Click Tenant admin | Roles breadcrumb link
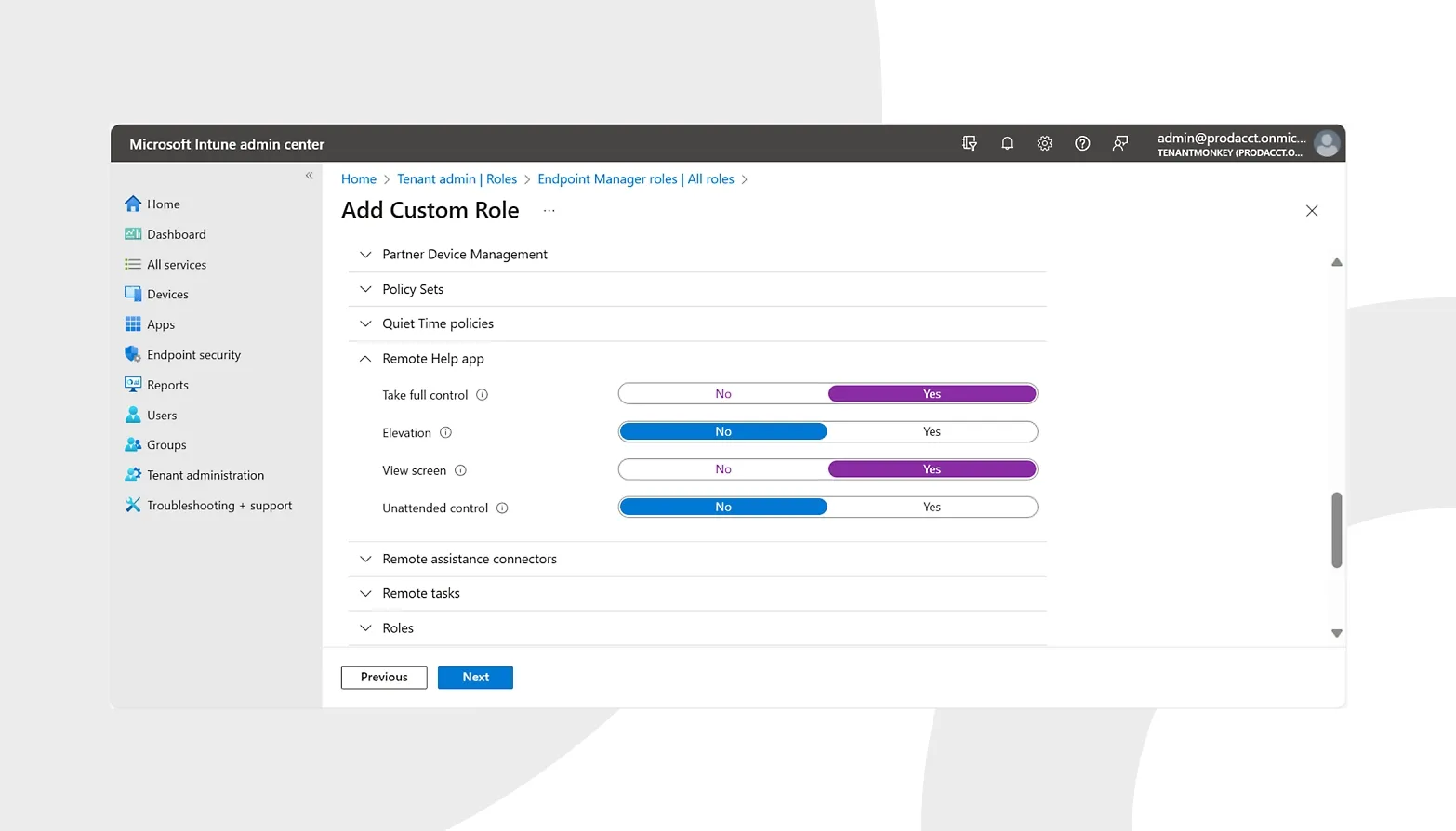This screenshot has width=1456, height=831. (x=457, y=179)
